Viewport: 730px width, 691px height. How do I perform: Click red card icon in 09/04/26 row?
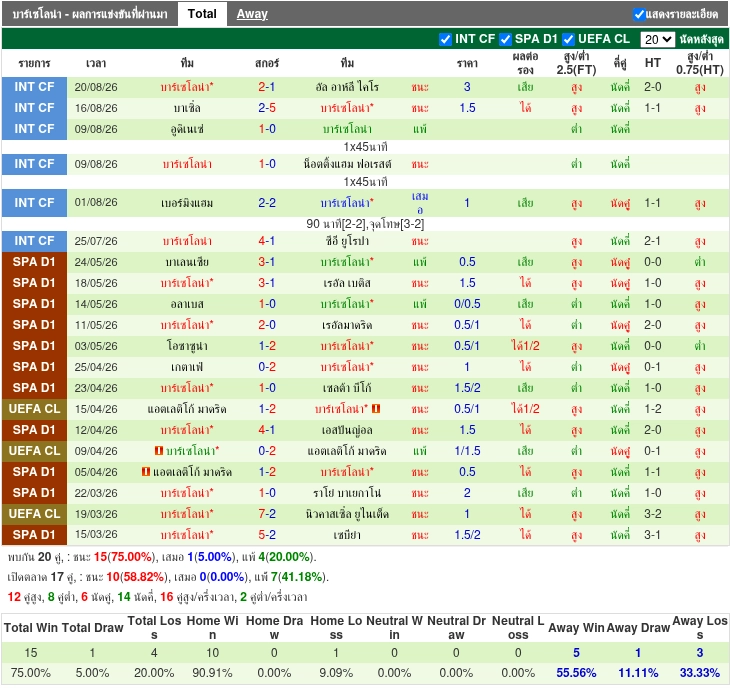click(159, 451)
